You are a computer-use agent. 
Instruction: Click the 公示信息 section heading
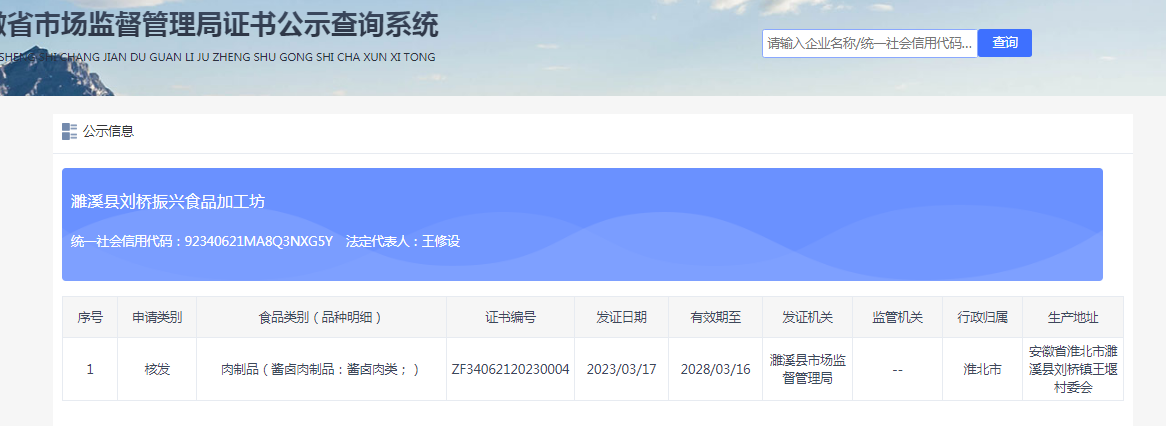pos(108,131)
